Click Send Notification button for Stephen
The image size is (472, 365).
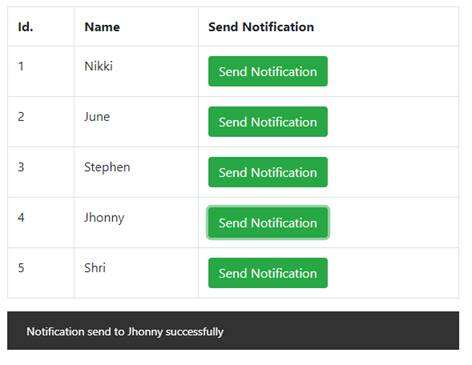(268, 172)
